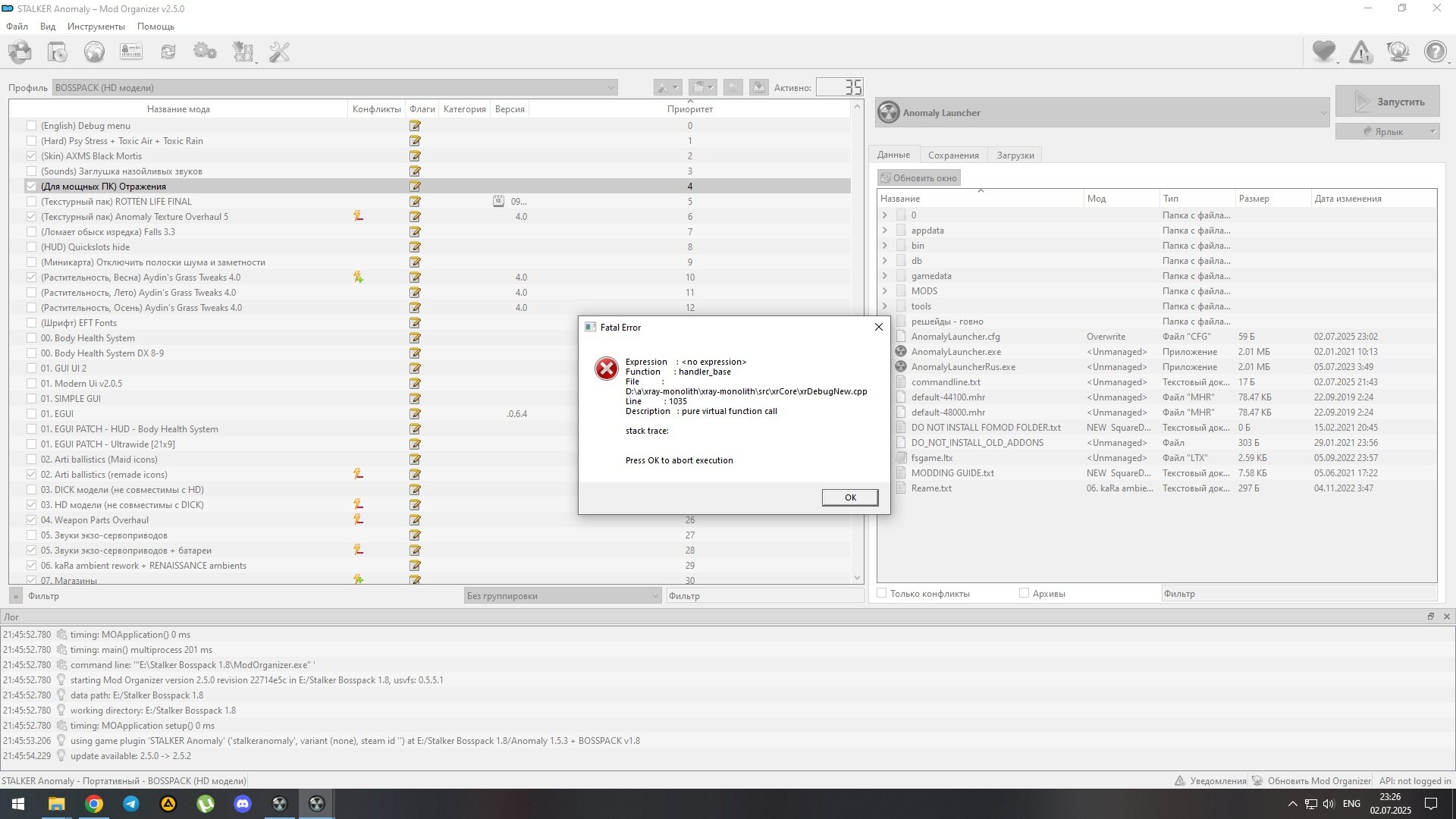The width and height of the screenshot is (1456, 819).
Task: Toggle 00. Body Health System checkbox
Action: 31,338
